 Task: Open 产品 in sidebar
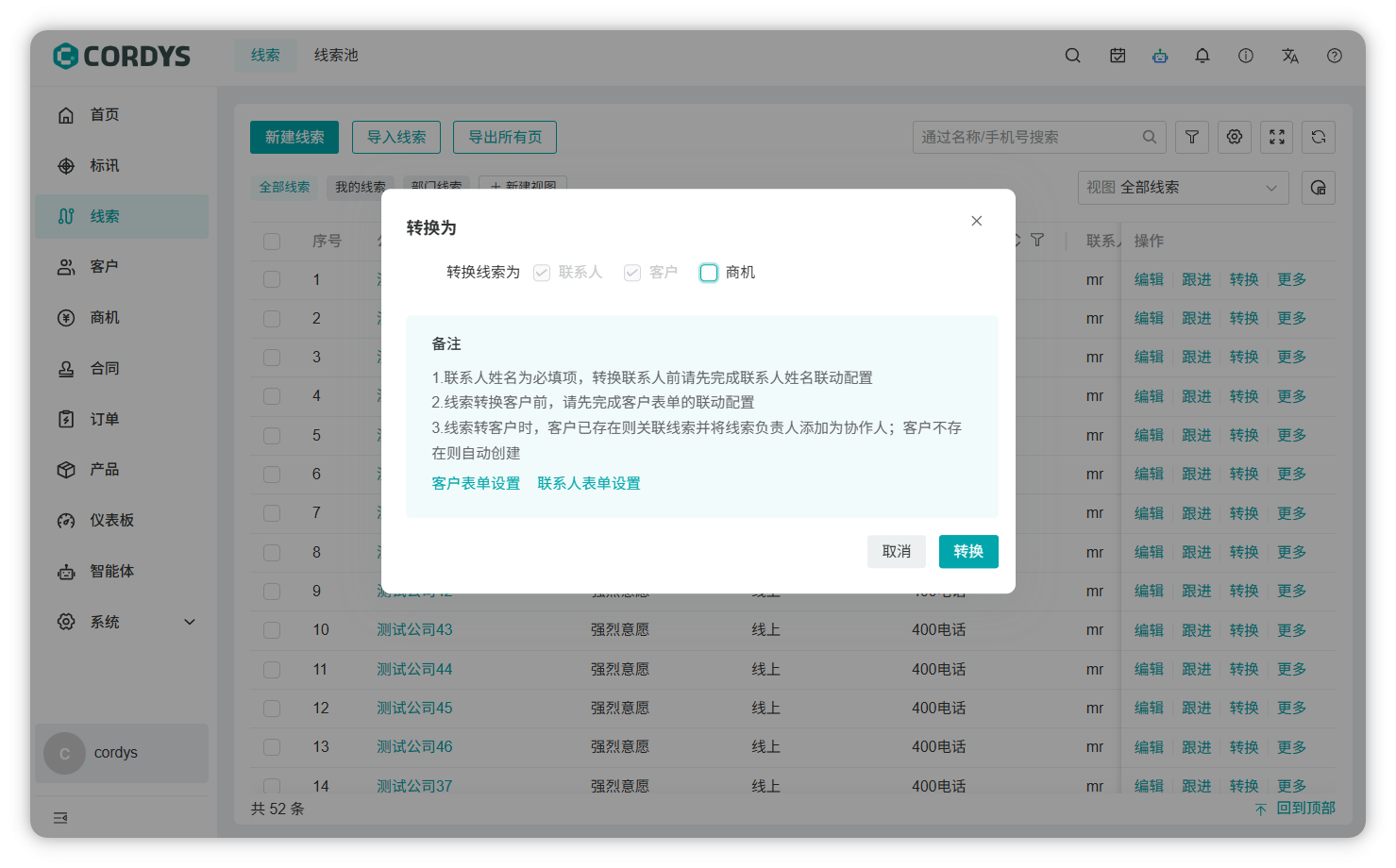(x=122, y=470)
